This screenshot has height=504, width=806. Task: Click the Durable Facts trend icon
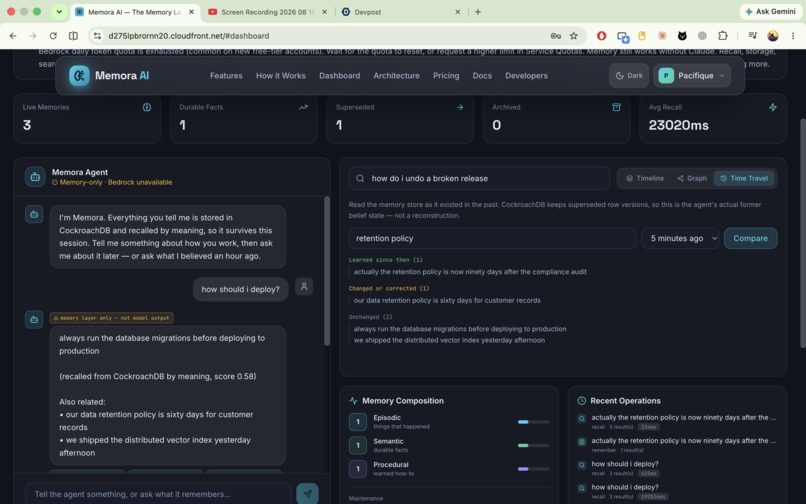pos(303,107)
